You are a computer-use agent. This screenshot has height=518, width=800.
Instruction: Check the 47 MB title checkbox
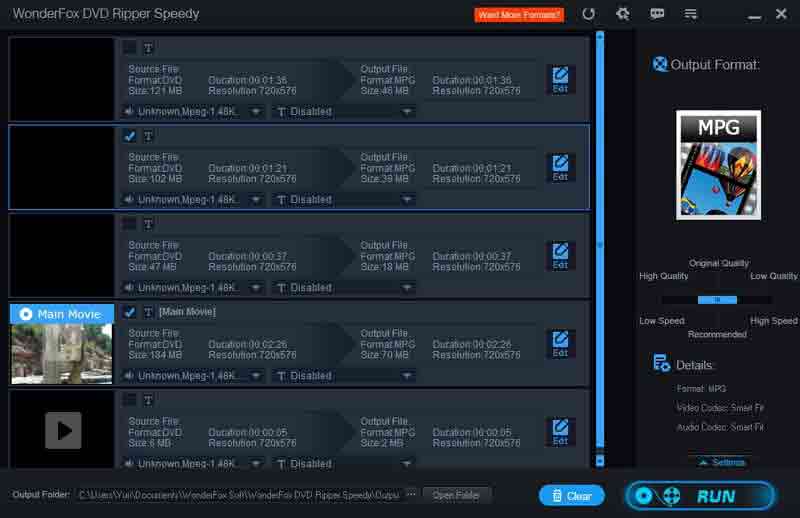[130, 224]
